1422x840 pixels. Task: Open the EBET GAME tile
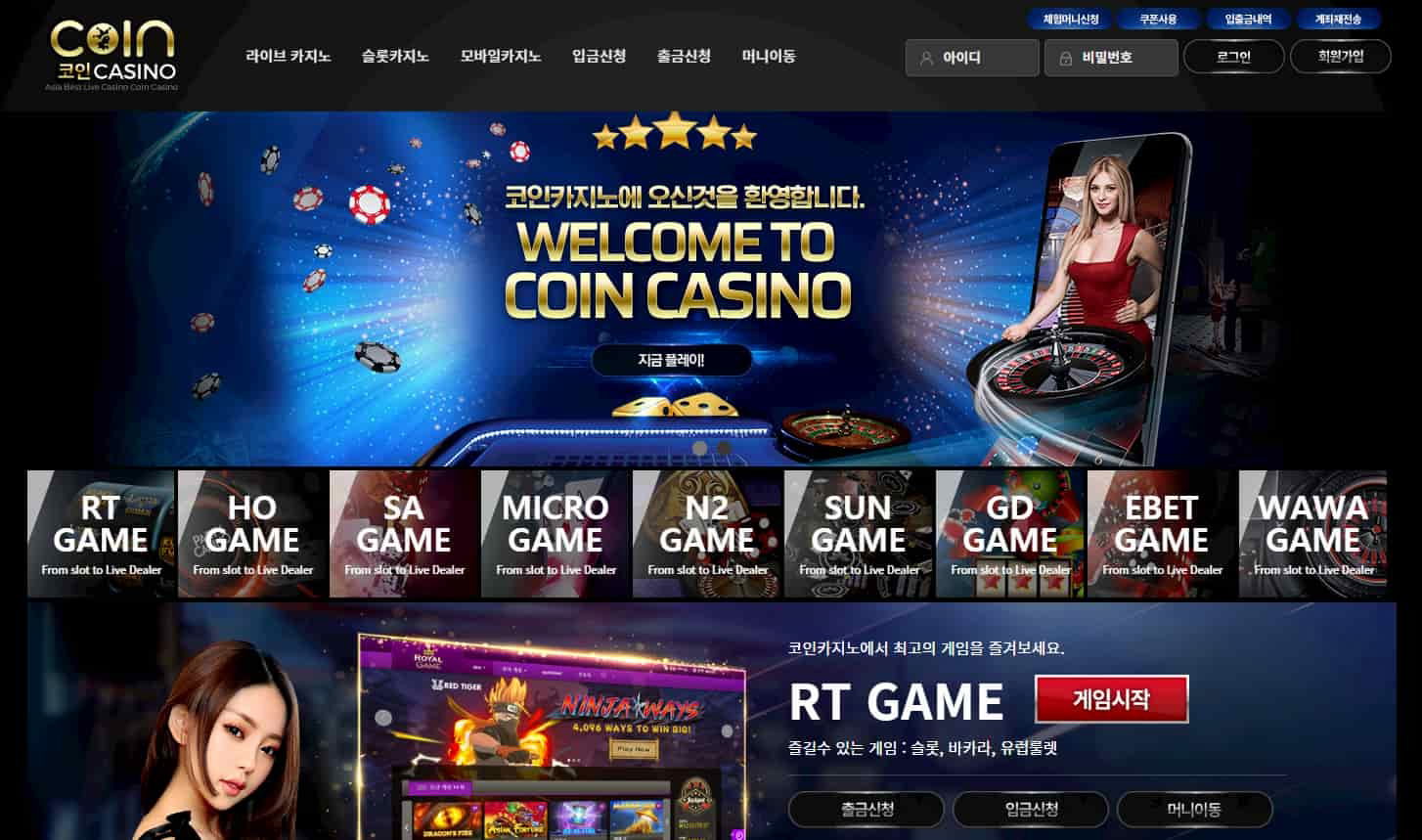pyautogui.click(x=1161, y=534)
